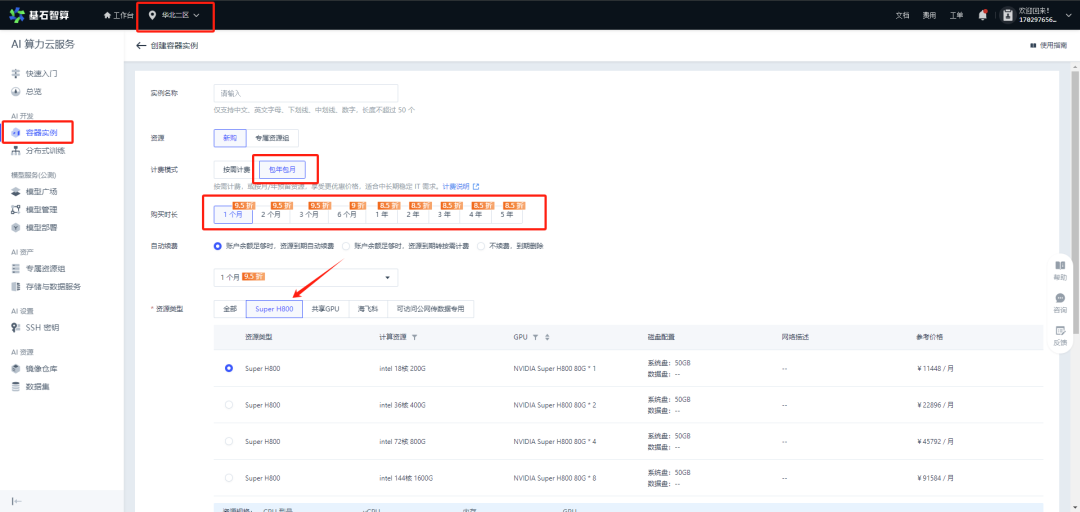
Task: Click the 模型广场 sidebar icon
Action: click(16, 192)
